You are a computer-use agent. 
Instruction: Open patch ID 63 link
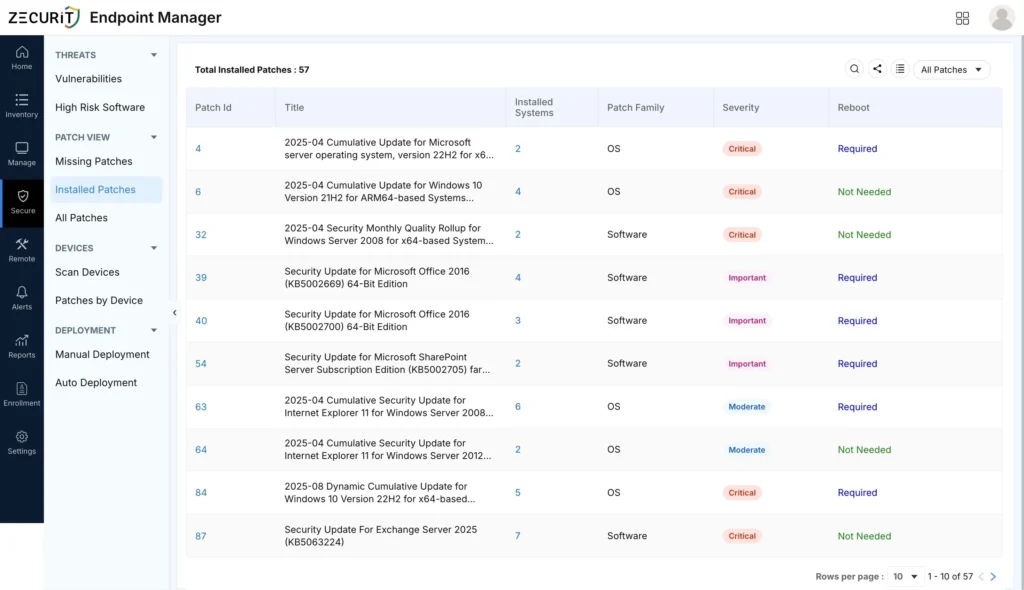coord(200,407)
